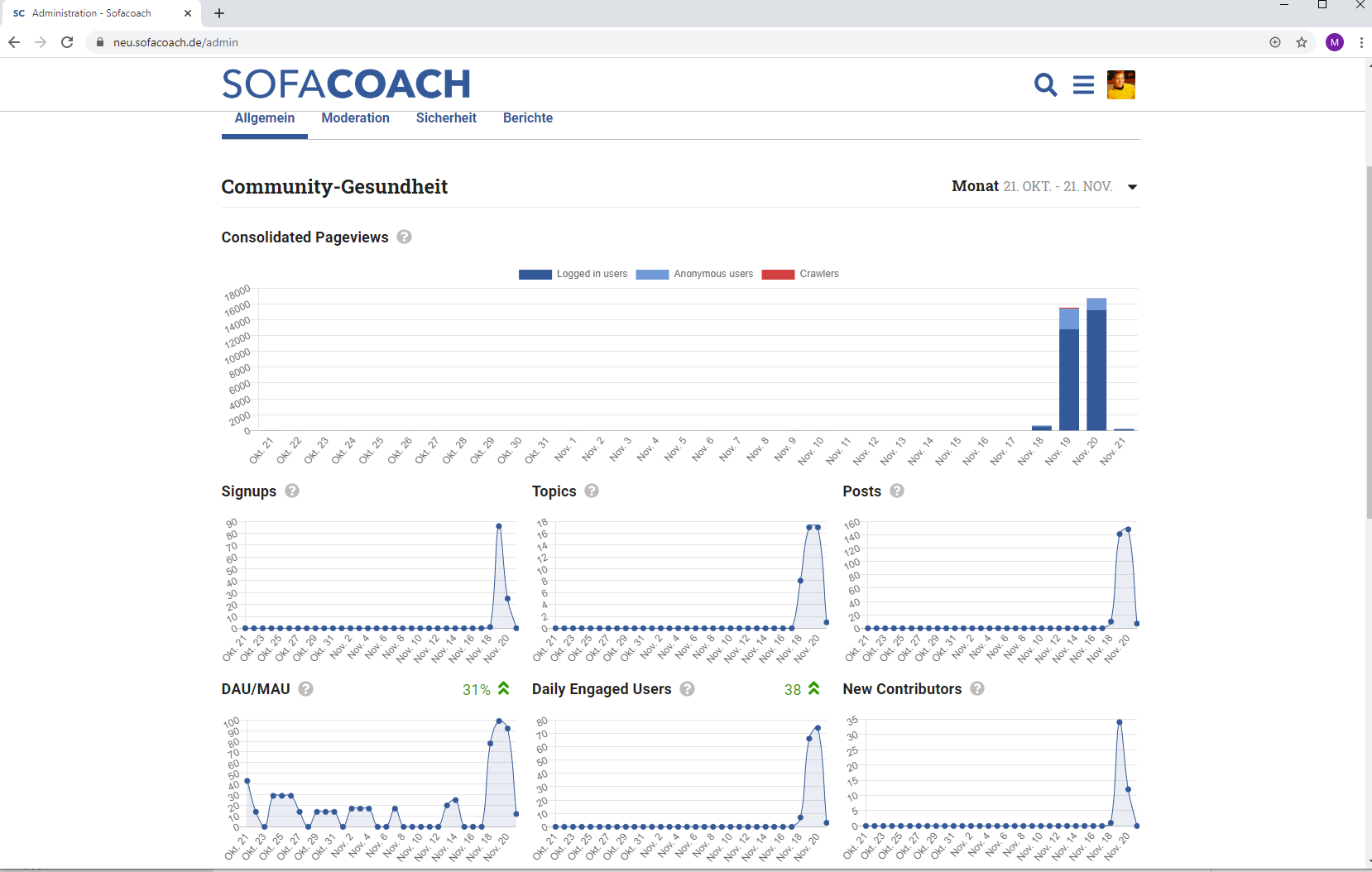The height and width of the screenshot is (872, 1372).
Task: Toggle Logged in users legend series
Action: tap(573, 274)
